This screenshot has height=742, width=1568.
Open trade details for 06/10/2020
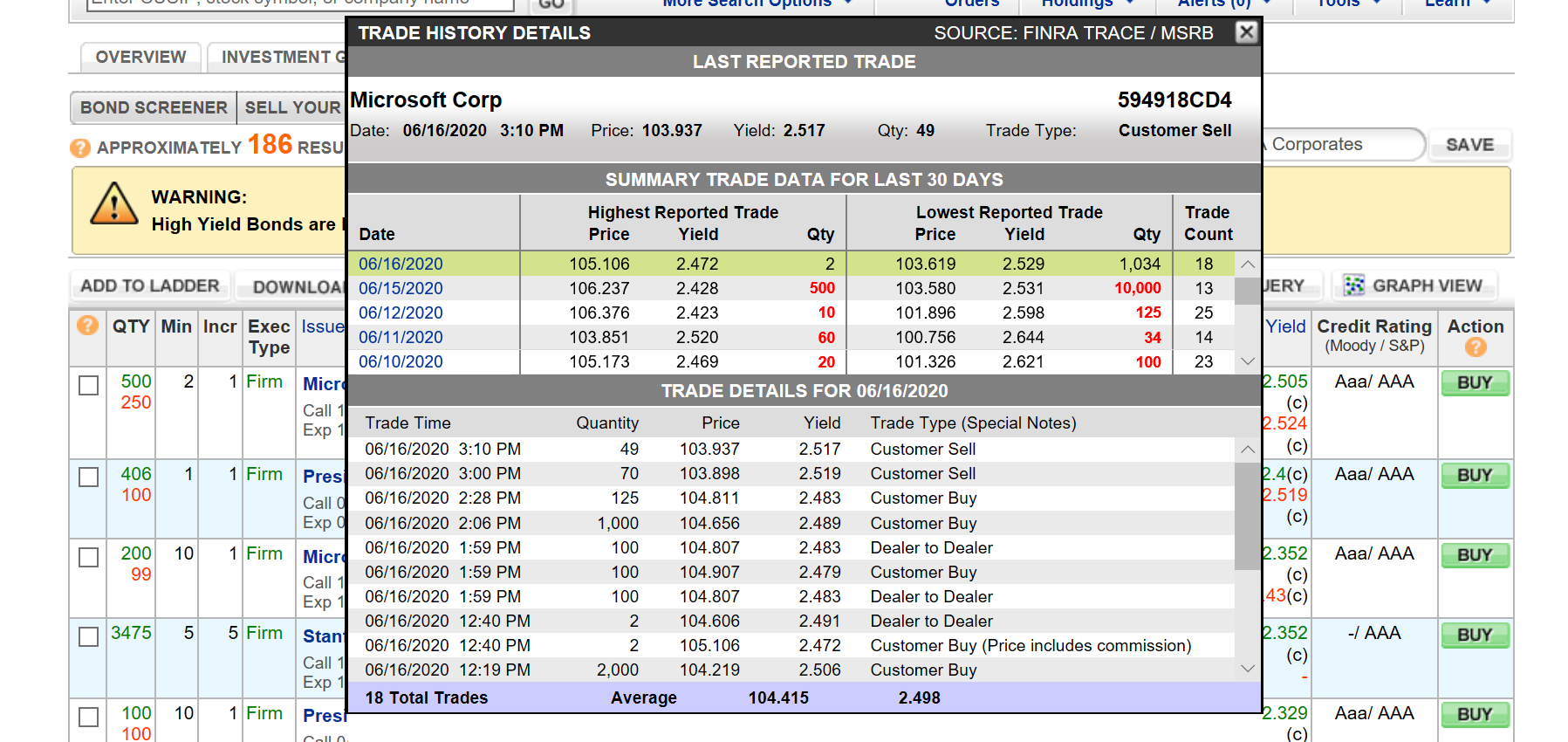point(401,361)
